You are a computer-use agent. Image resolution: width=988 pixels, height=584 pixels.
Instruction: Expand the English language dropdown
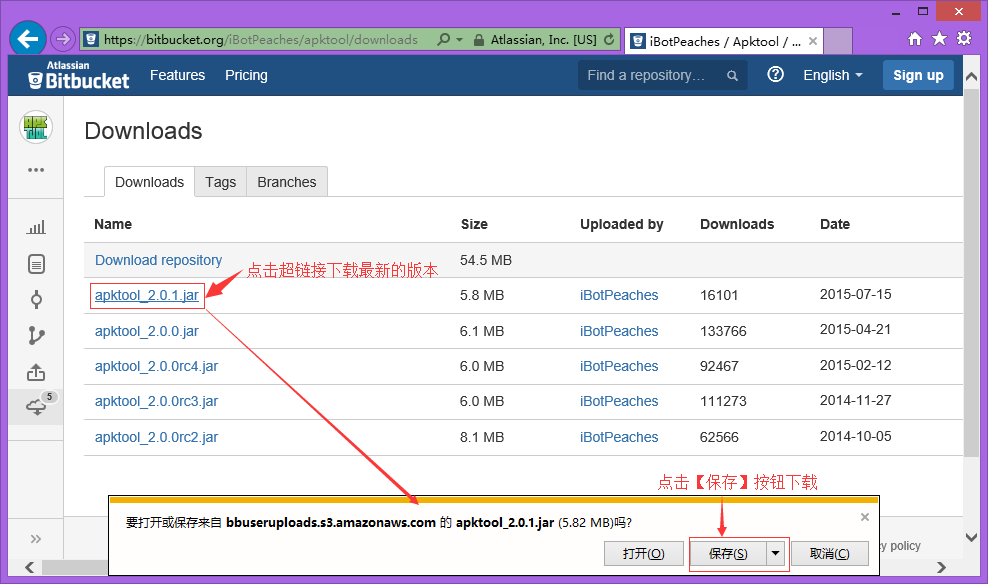coord(832,76)
